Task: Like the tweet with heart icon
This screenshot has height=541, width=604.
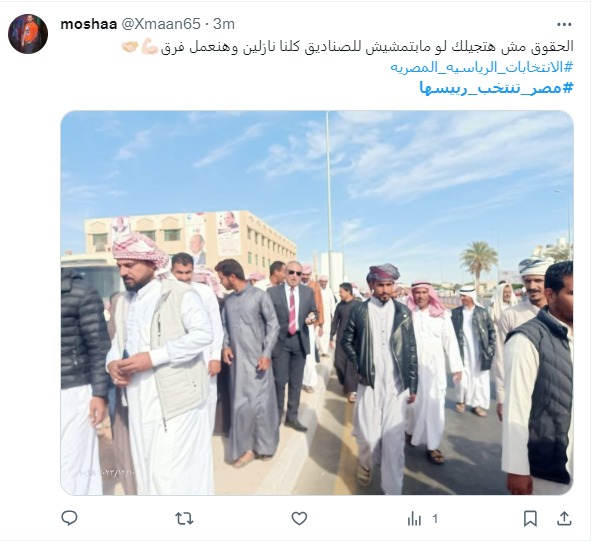Action: [x=299, y=519]
